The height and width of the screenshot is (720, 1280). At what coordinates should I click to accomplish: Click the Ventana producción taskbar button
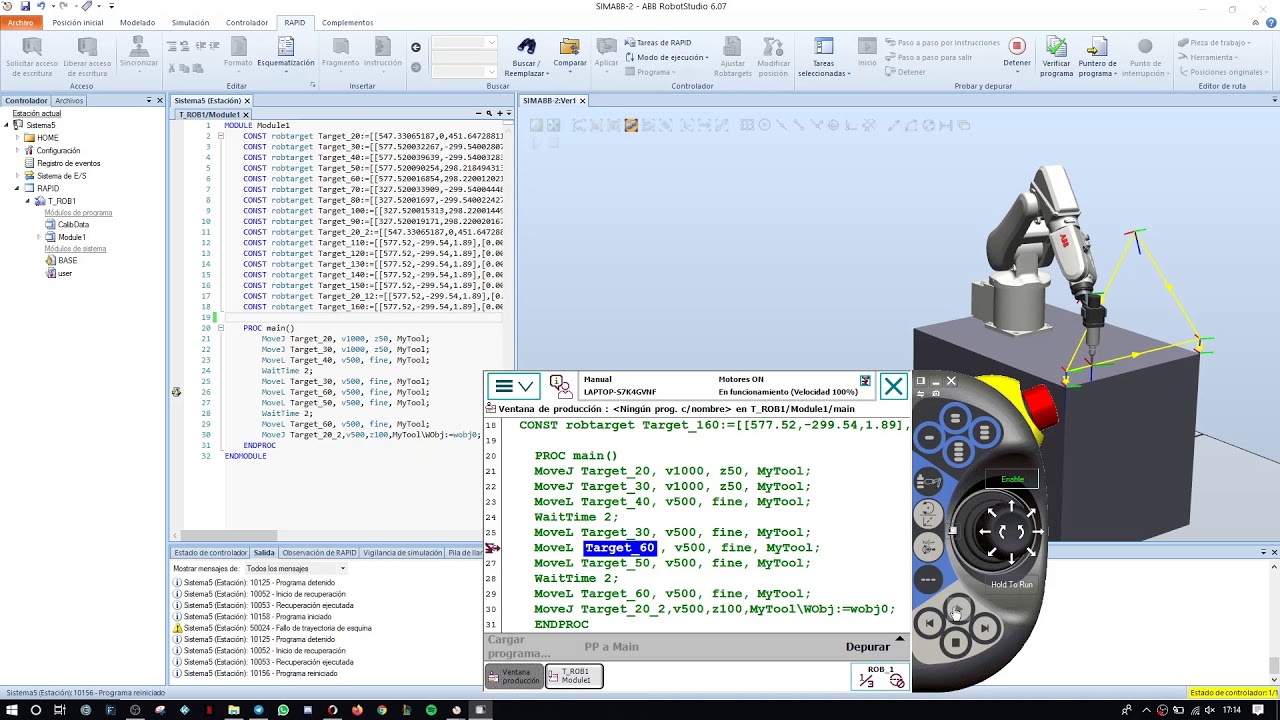point(514,677)
